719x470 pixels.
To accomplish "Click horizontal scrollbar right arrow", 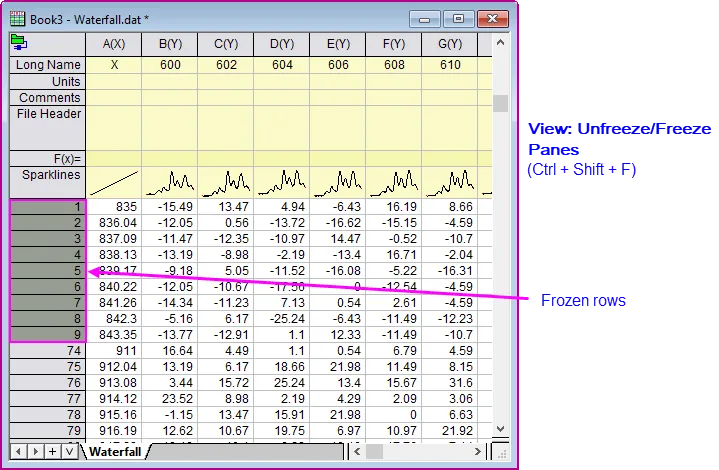I will point(477,452).
